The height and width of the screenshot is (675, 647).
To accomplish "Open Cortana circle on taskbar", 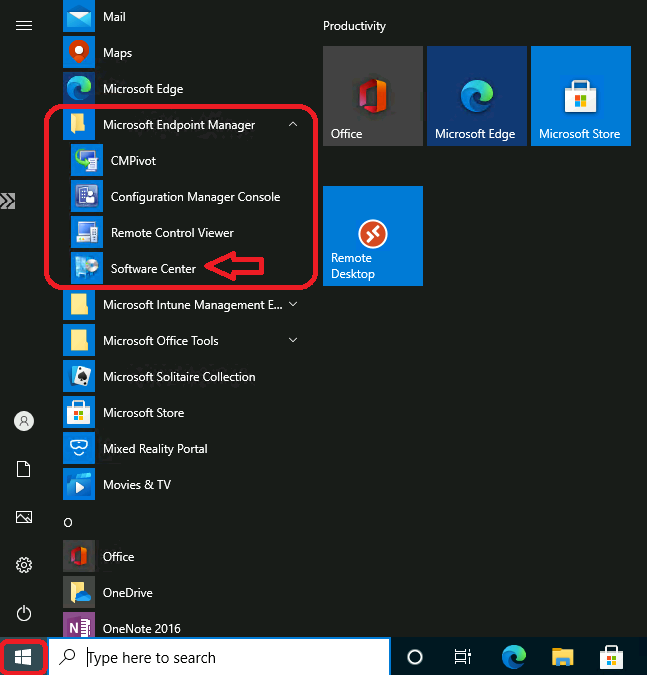I will pyautogui.click(x=415, y=657).
